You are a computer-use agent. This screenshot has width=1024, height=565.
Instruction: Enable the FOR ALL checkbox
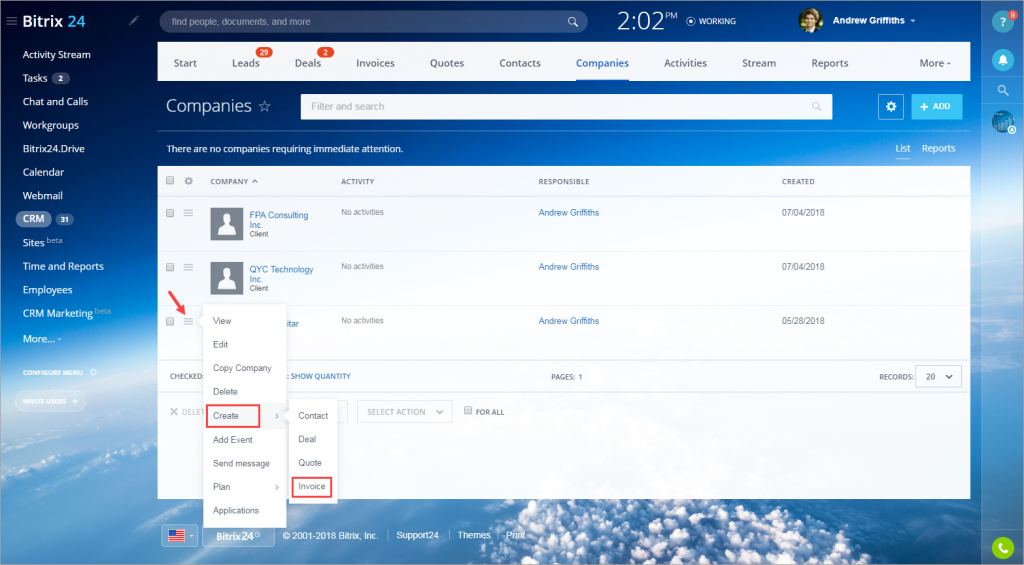[x=468, y=410]
